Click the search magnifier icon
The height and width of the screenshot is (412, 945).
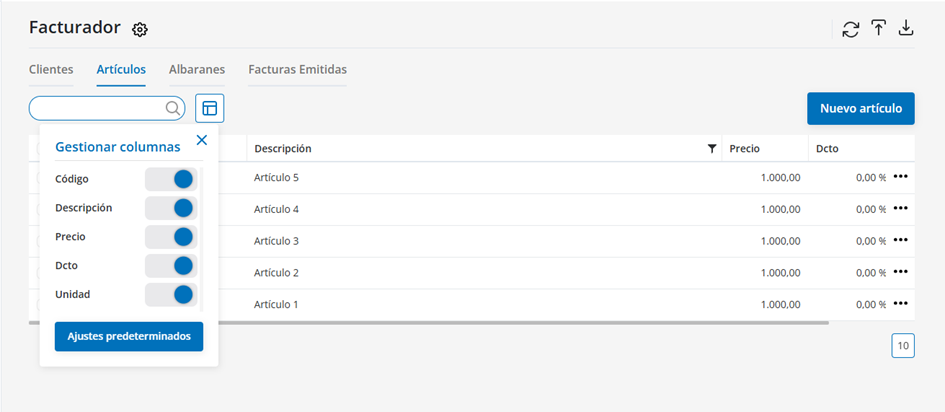(x=172, y=108)
